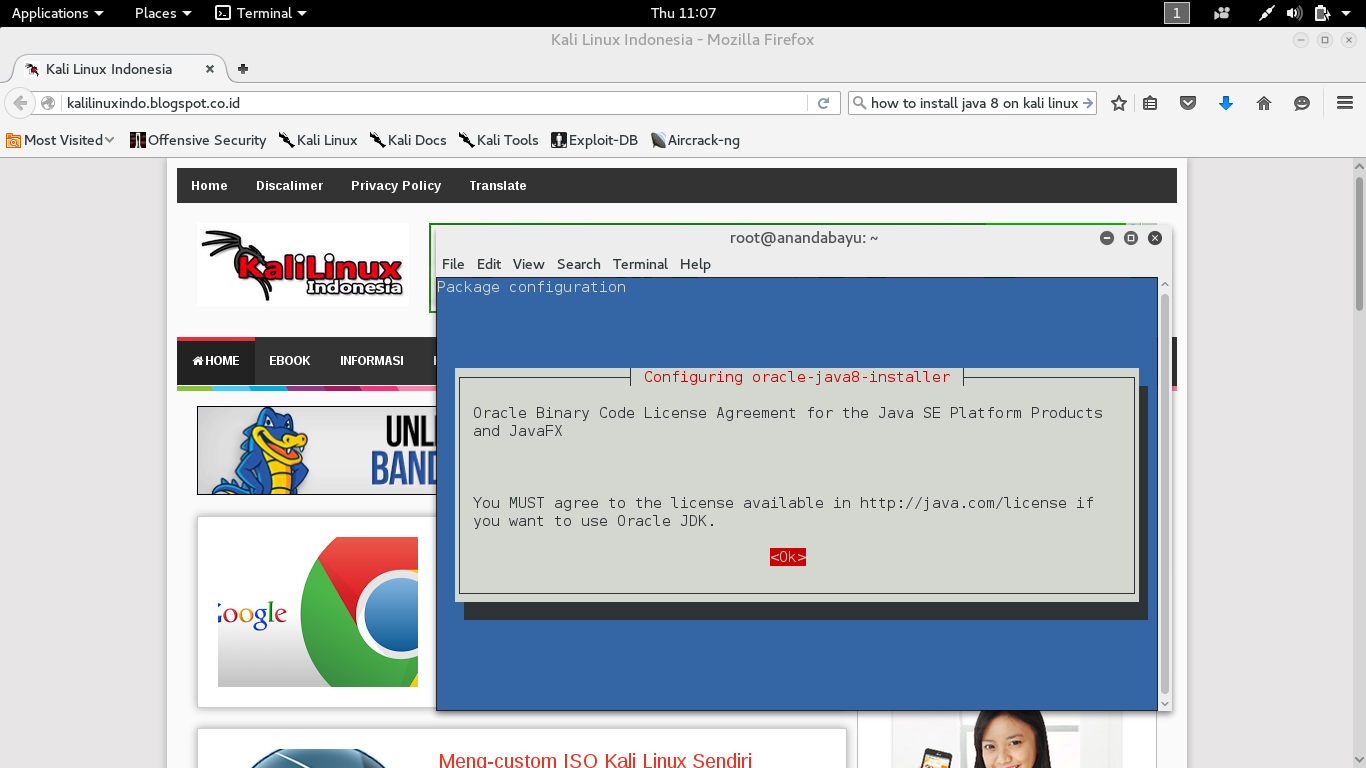Screen dimensions: 1366x768
Task: Click the Firefox search box field
Action: pyautogui.click(x=974, y=103)
